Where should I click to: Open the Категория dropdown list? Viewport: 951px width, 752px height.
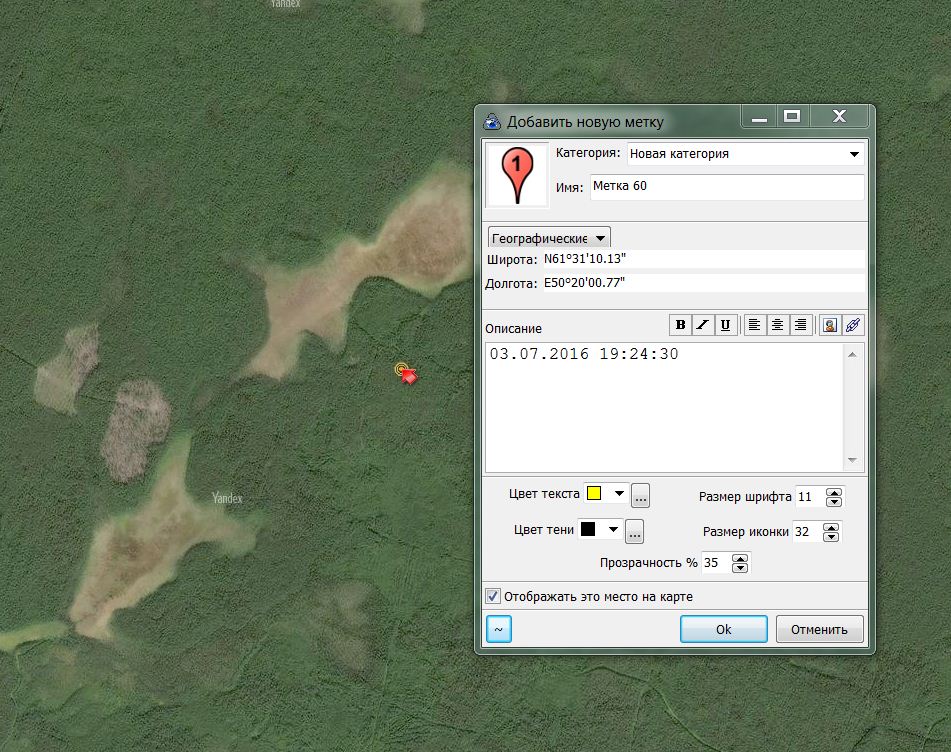(x=854, y=154)
